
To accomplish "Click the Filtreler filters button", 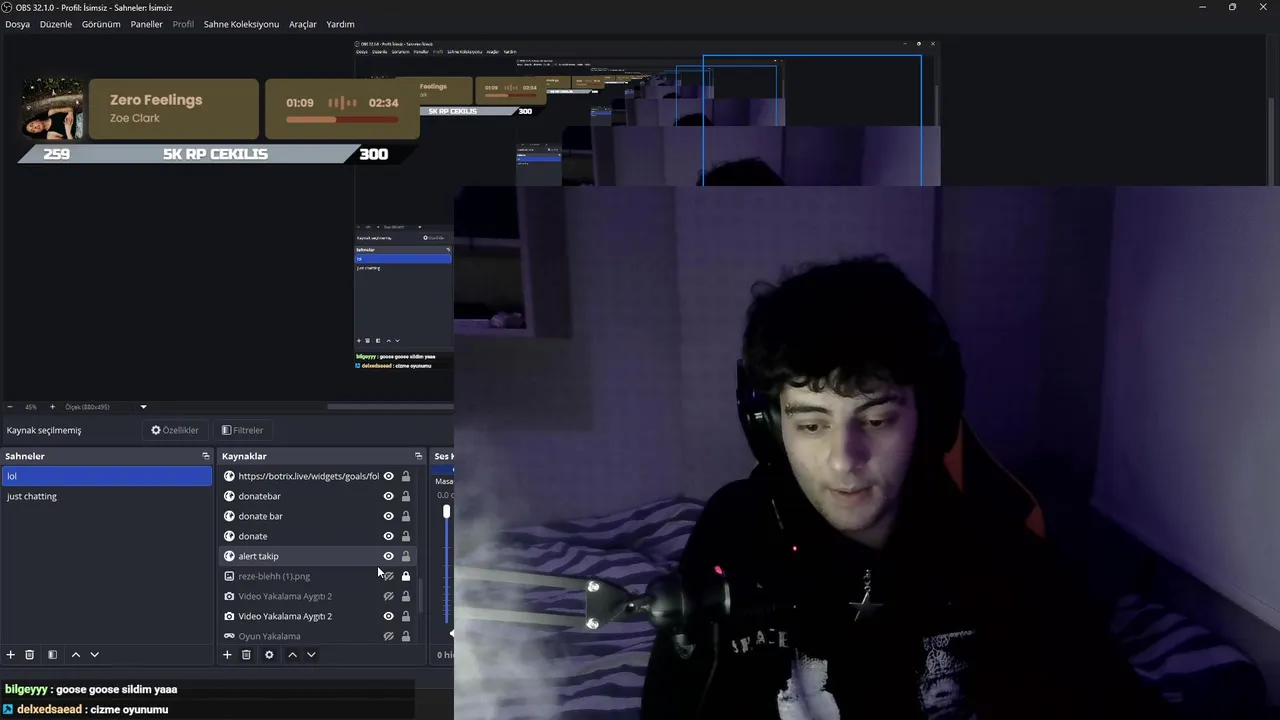I will 242,430.
